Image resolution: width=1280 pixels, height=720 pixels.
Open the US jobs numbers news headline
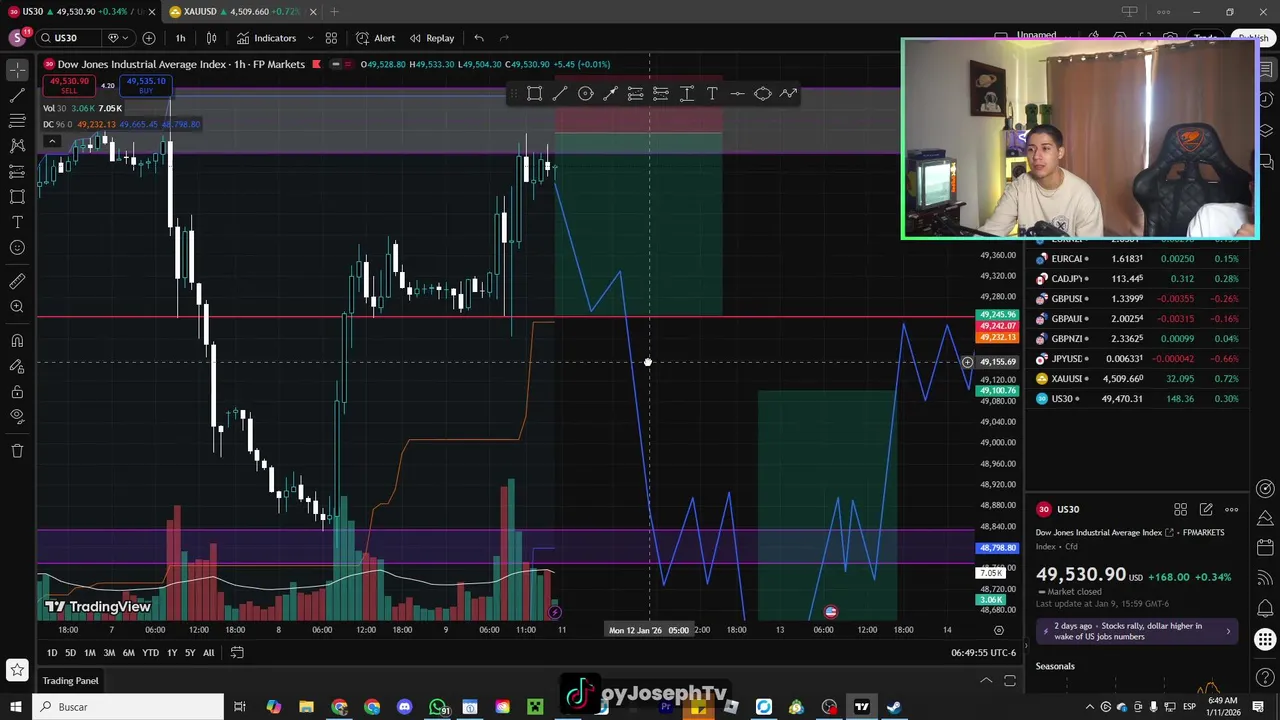click(1135, 632)
